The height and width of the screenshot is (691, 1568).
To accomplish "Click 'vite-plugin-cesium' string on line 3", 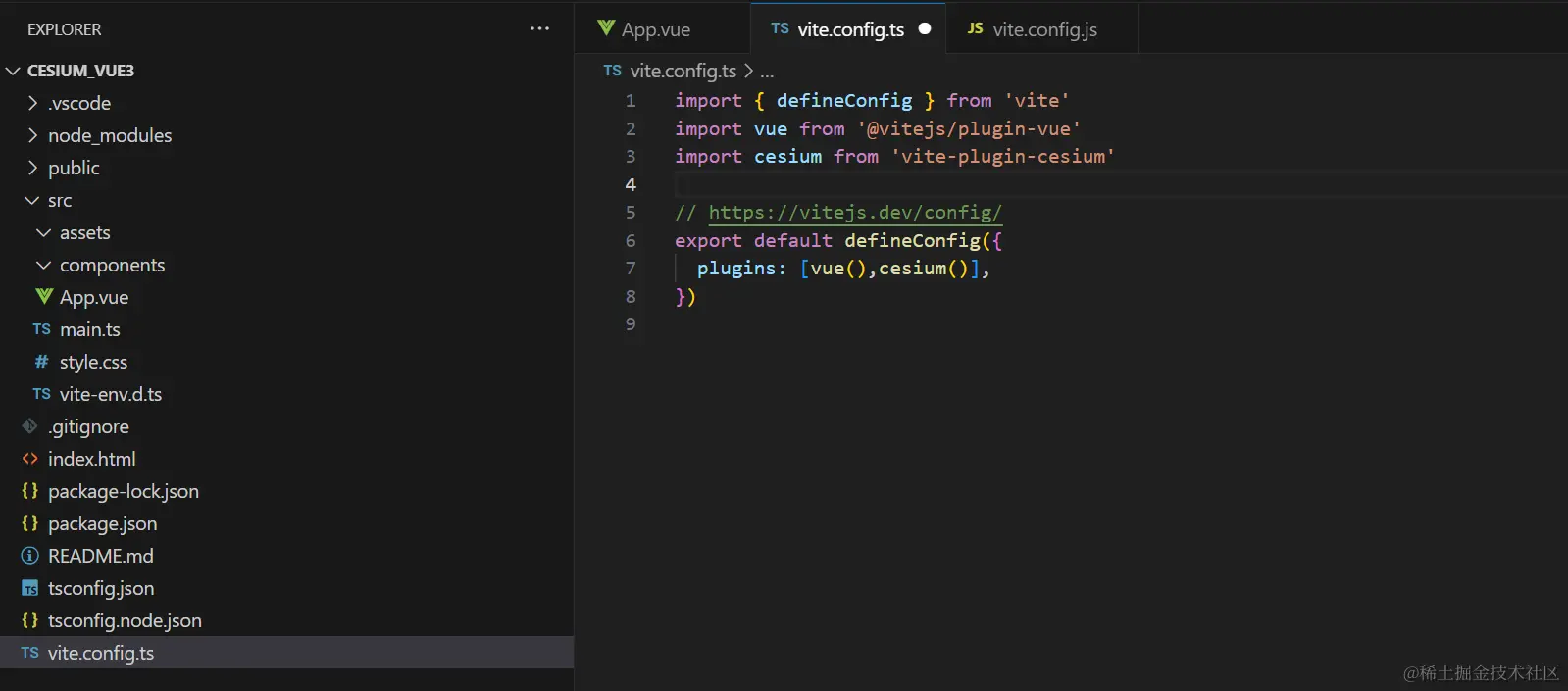I will (1002, 157).
